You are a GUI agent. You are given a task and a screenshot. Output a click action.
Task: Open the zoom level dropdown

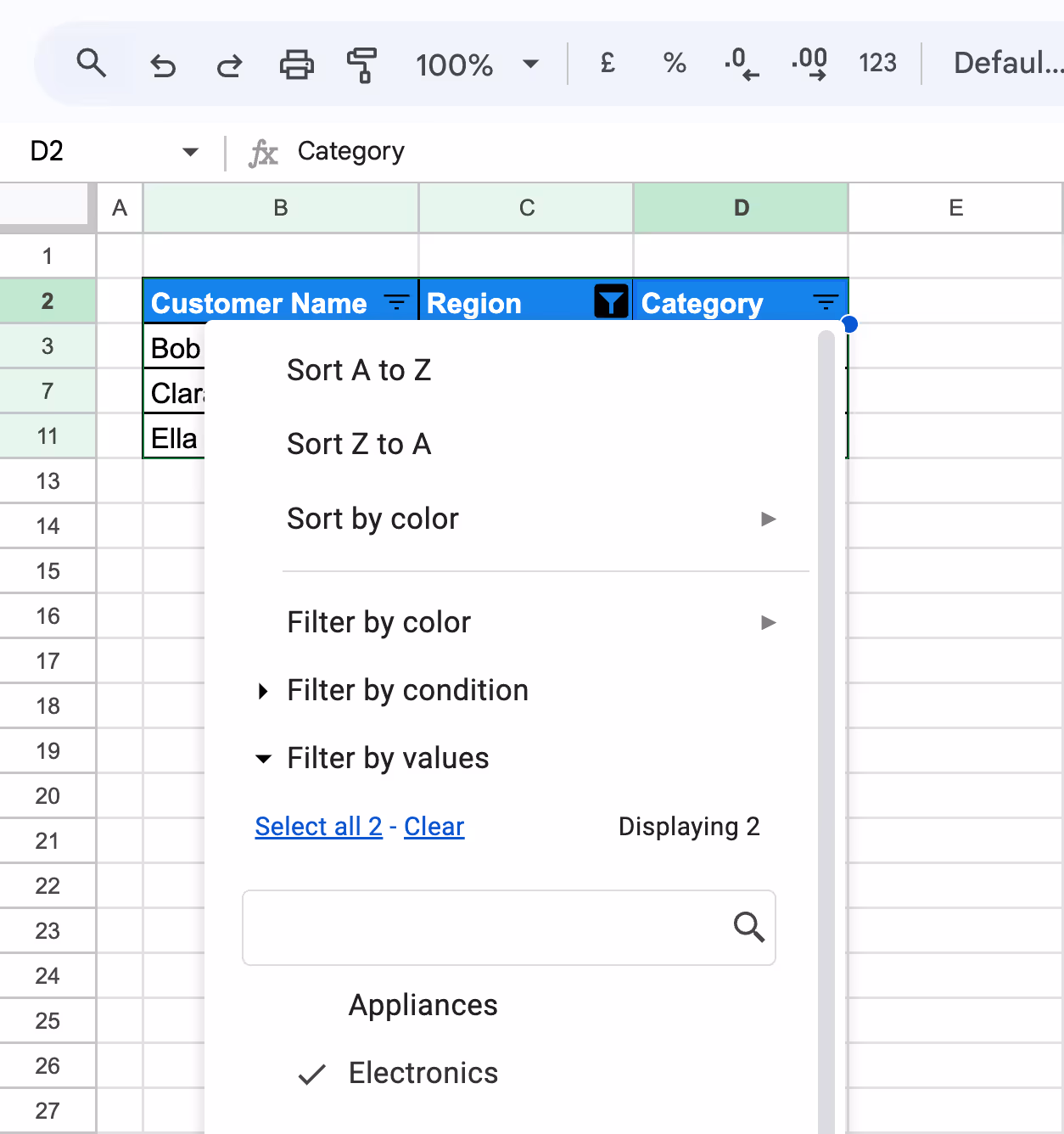click(529, 63)
